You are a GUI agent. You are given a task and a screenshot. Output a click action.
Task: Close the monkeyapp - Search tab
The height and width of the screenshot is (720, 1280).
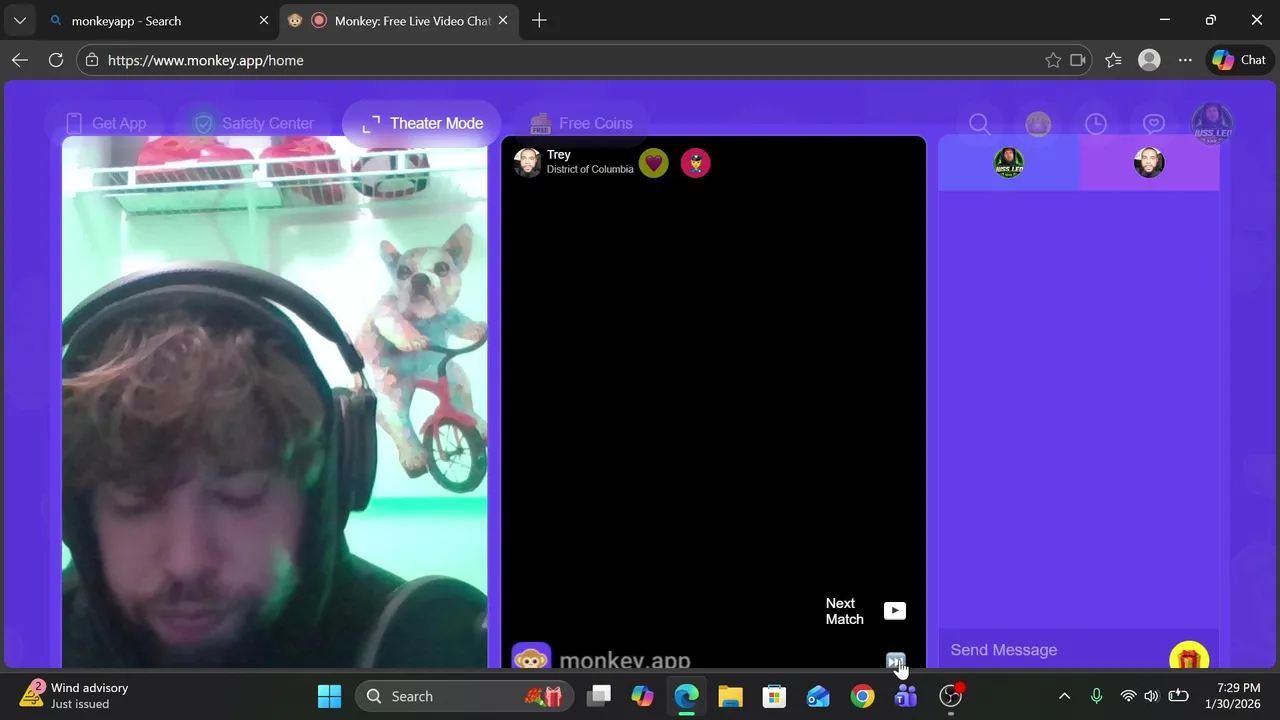coord(264,20)
